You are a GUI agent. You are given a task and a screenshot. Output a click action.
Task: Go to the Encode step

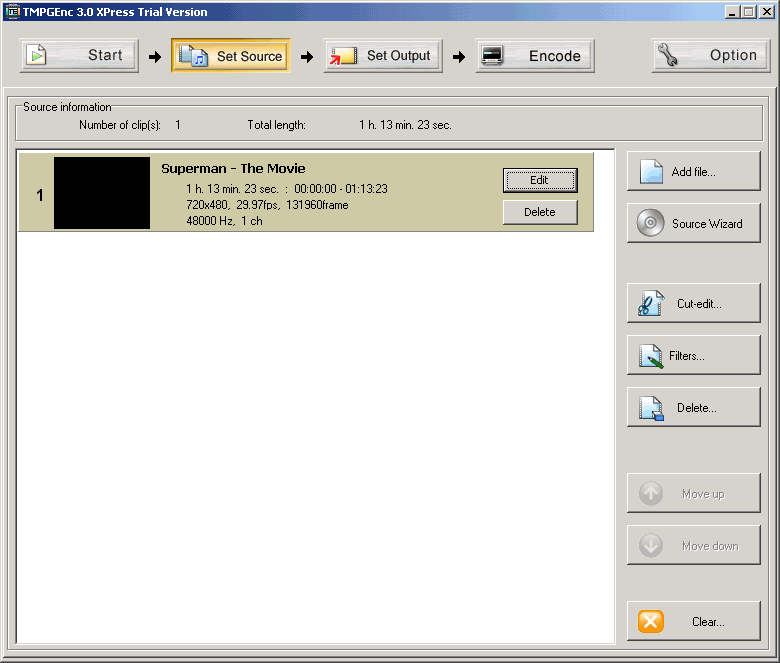[x=535, y=56]
